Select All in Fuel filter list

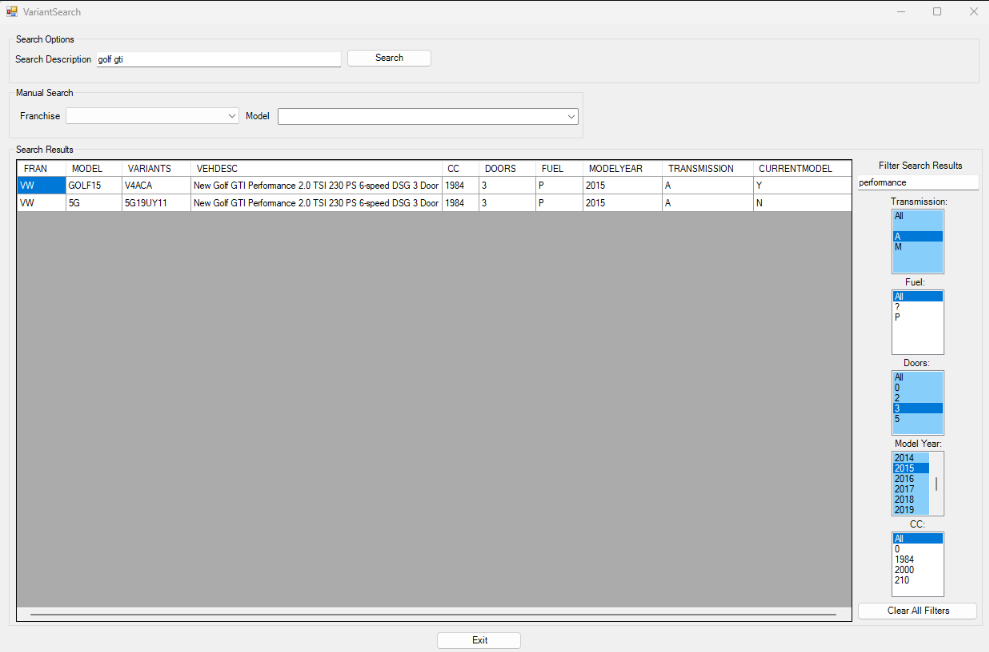[918, 296]
